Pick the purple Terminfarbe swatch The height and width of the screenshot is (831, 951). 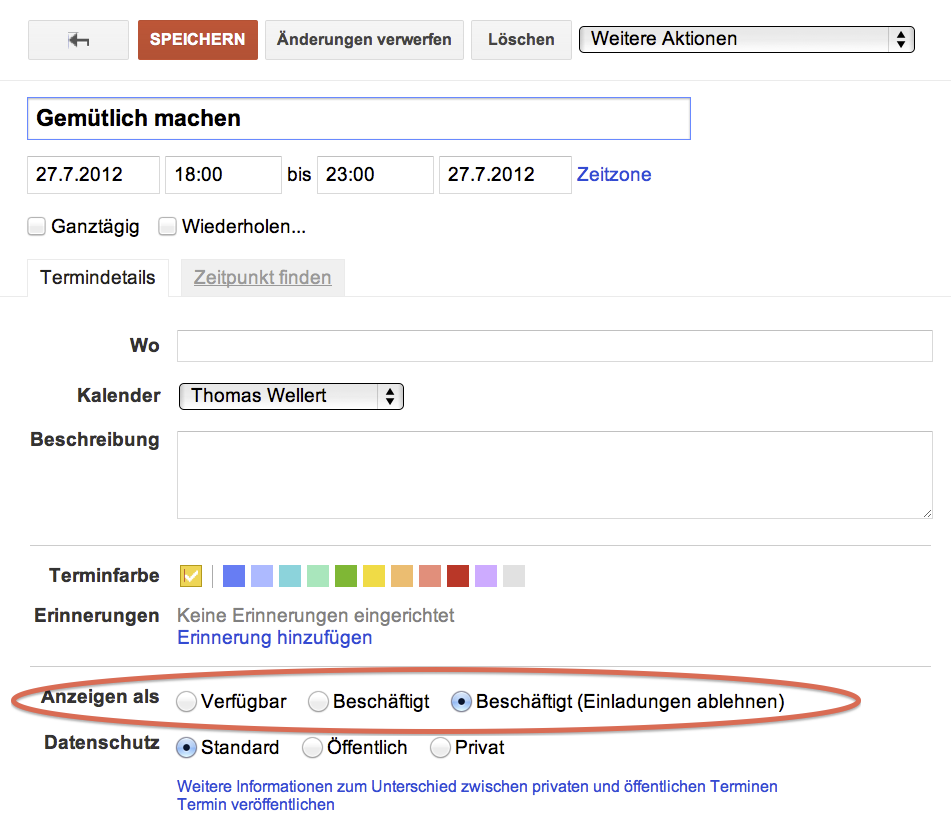pyautogui.click(x=486, y=576)
